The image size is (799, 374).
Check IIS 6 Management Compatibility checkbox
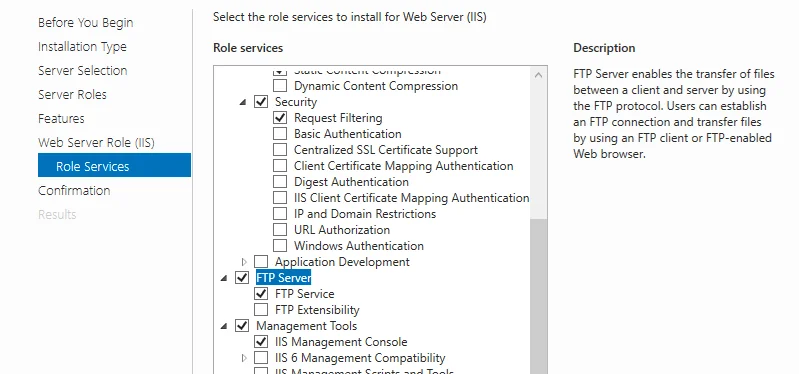coord(261,358)
